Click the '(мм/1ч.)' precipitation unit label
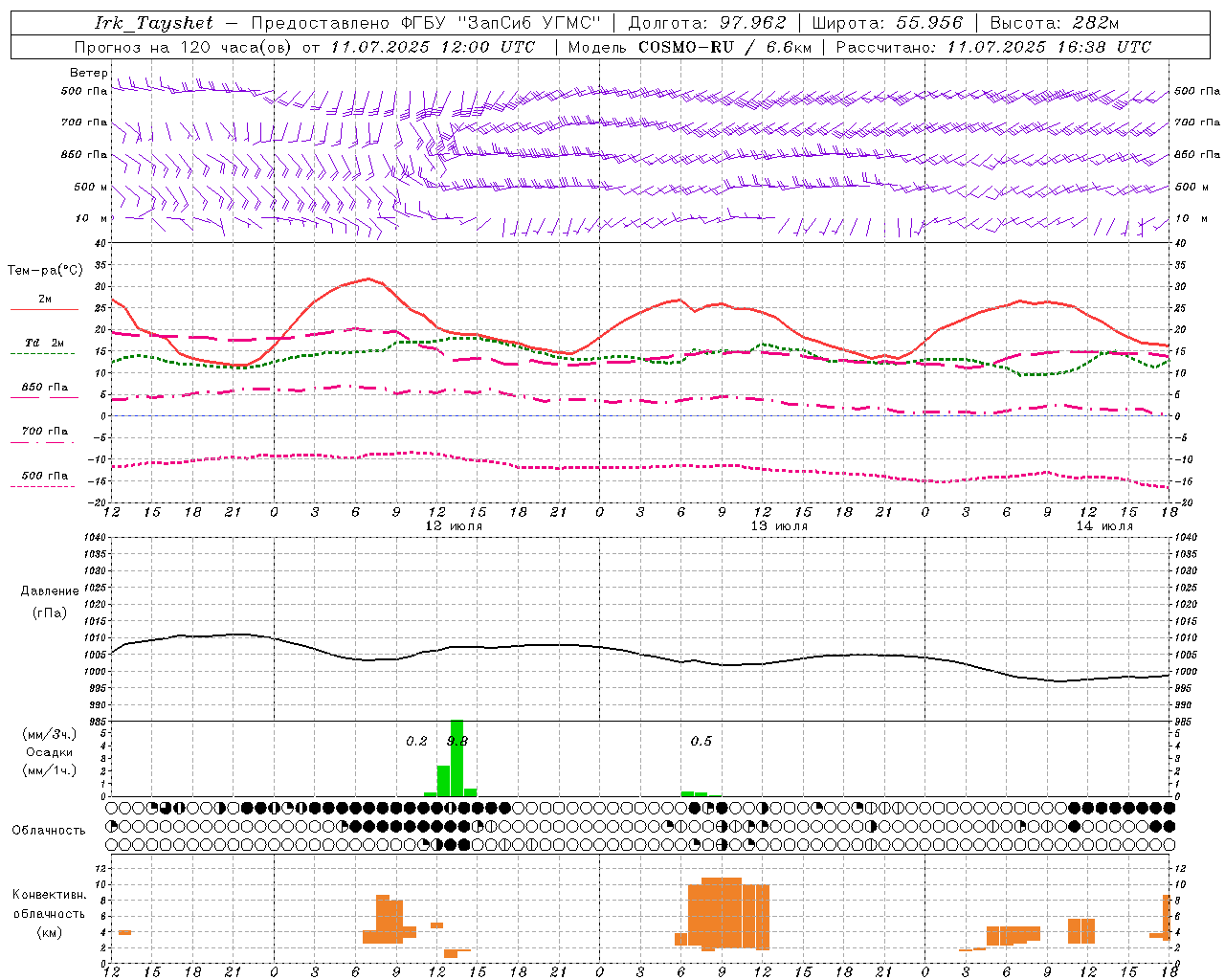This screenshot has width=1225, height=980. [x=50, y=770]
